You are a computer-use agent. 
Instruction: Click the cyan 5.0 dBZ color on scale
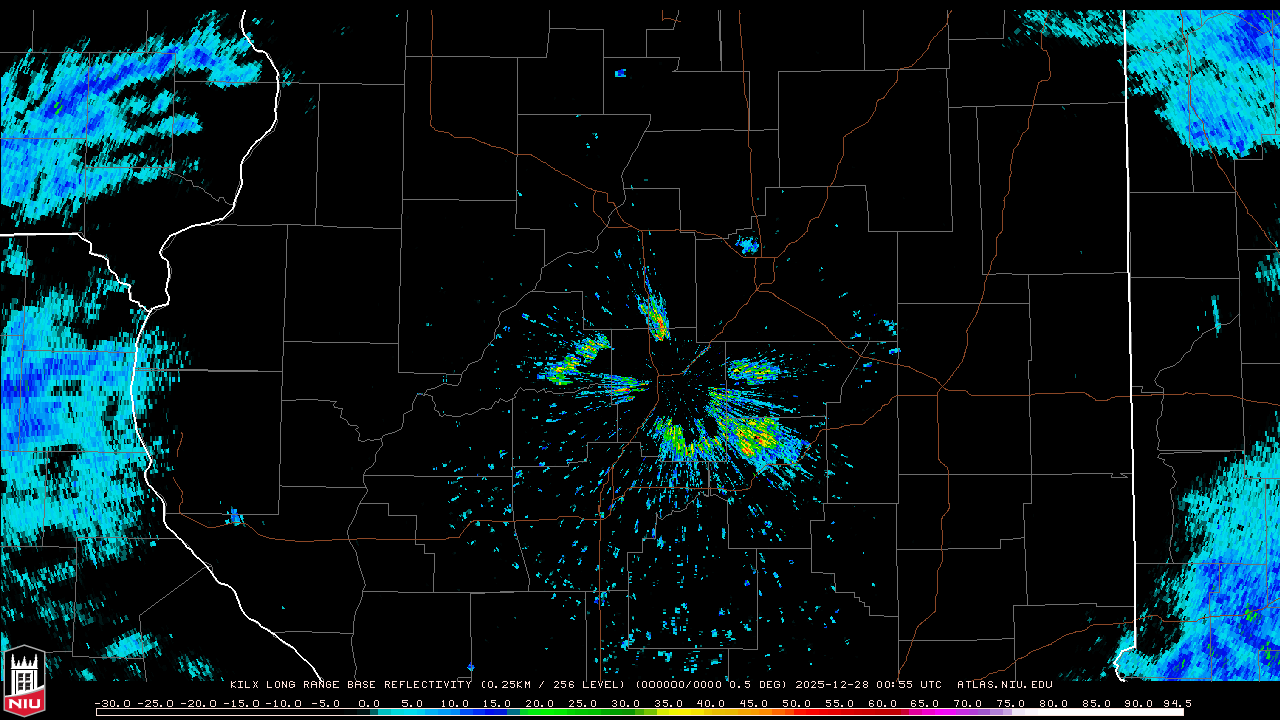pos(412,712)
